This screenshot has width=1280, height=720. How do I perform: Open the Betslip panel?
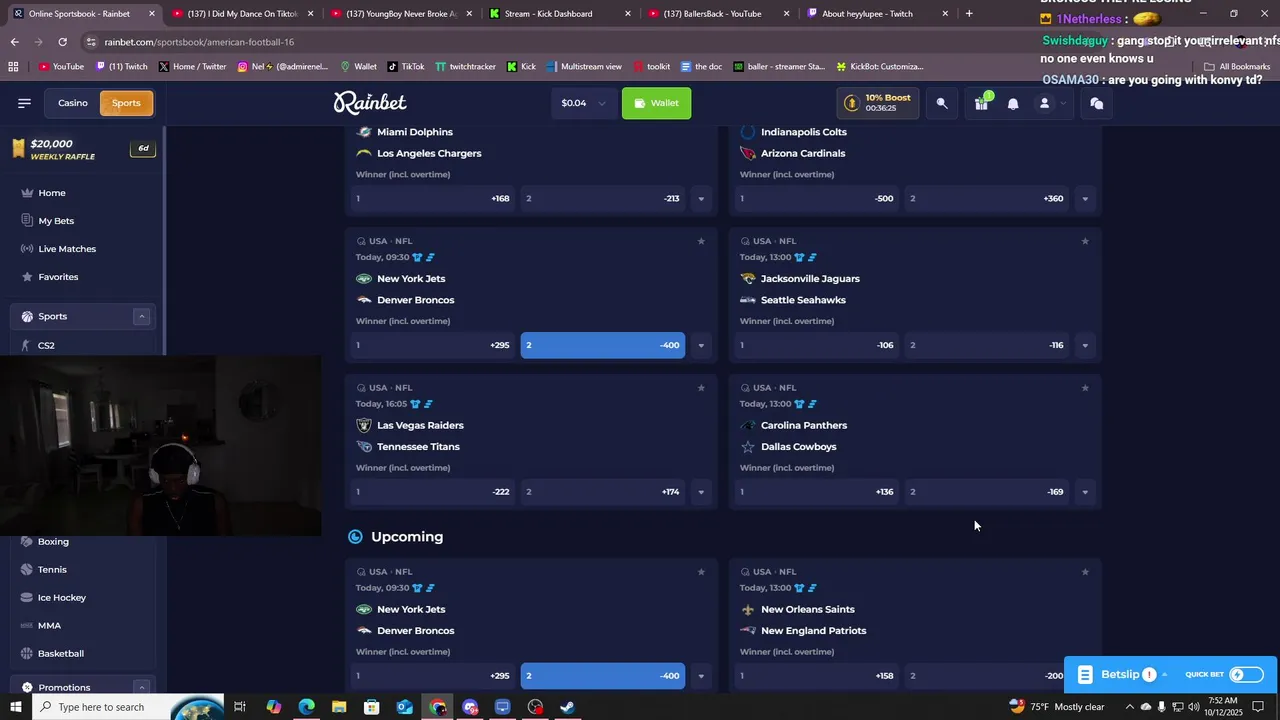click(x=1121, y=675)
